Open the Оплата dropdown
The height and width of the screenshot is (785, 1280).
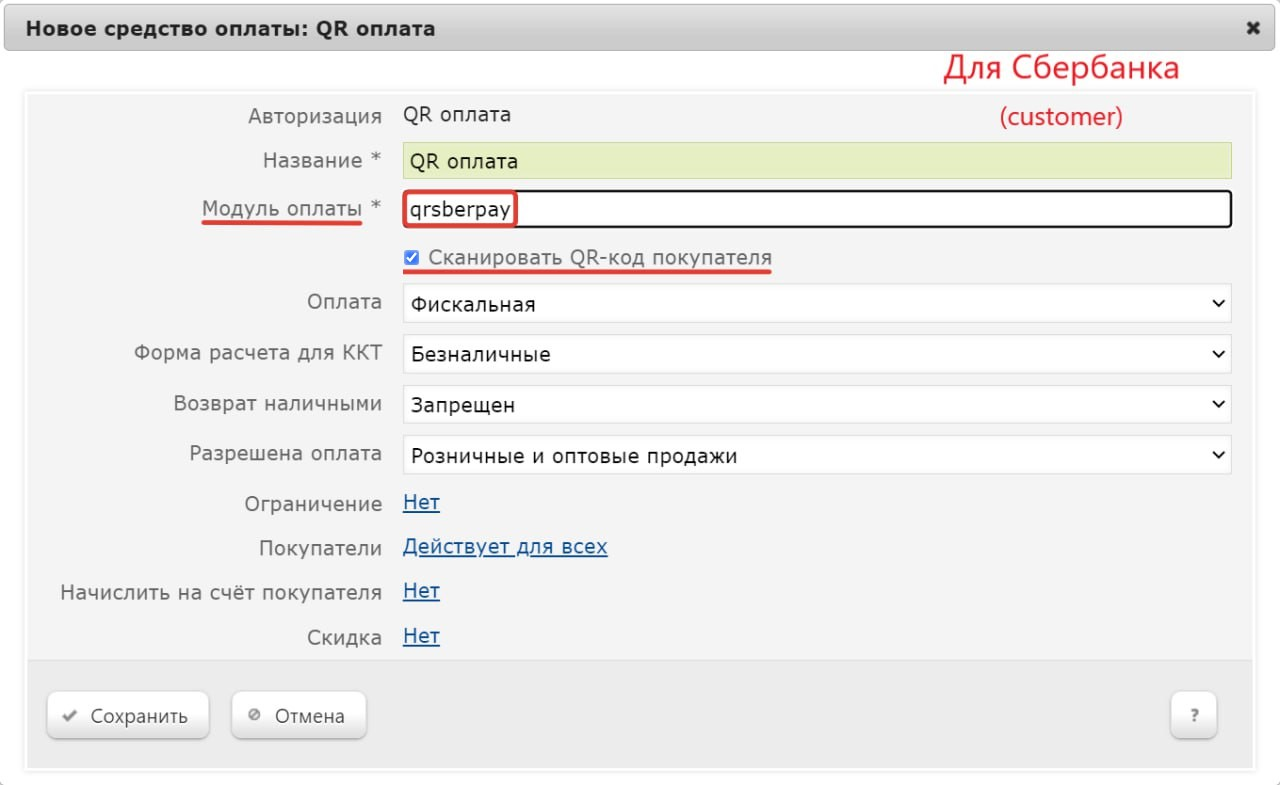click(817, 304)
